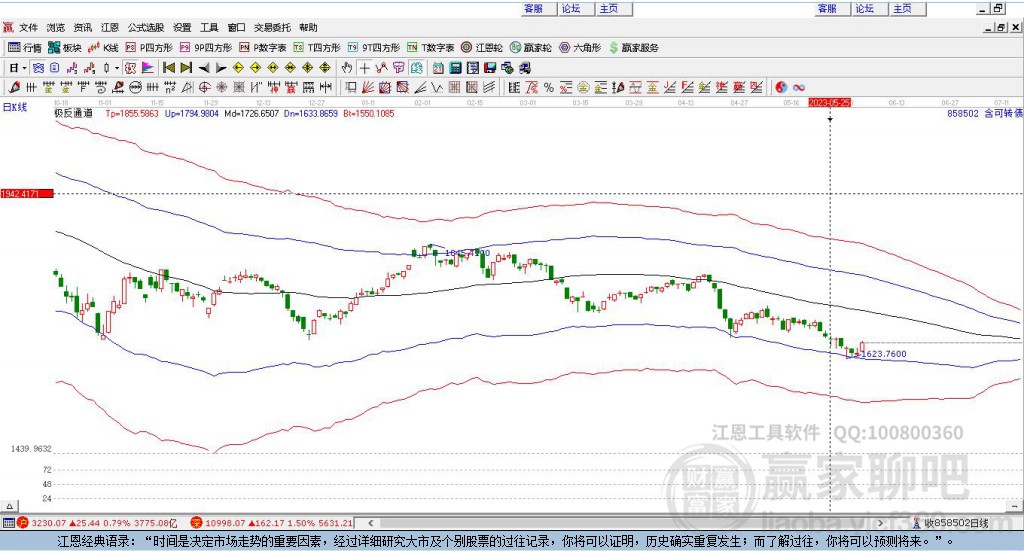Open the T四方形 tool
The height and width of the screenshot is (551, 1024).
tap(317, 48)
